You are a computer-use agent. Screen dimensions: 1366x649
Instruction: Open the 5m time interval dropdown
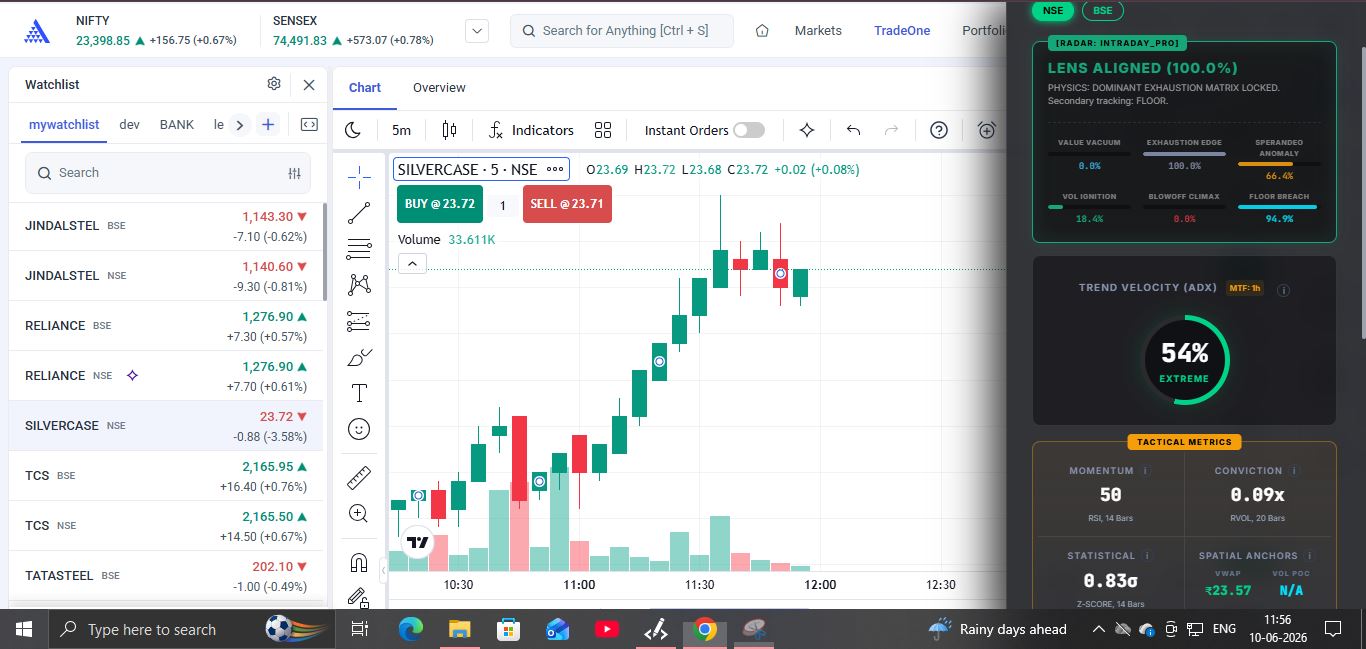tap(401, 130)
